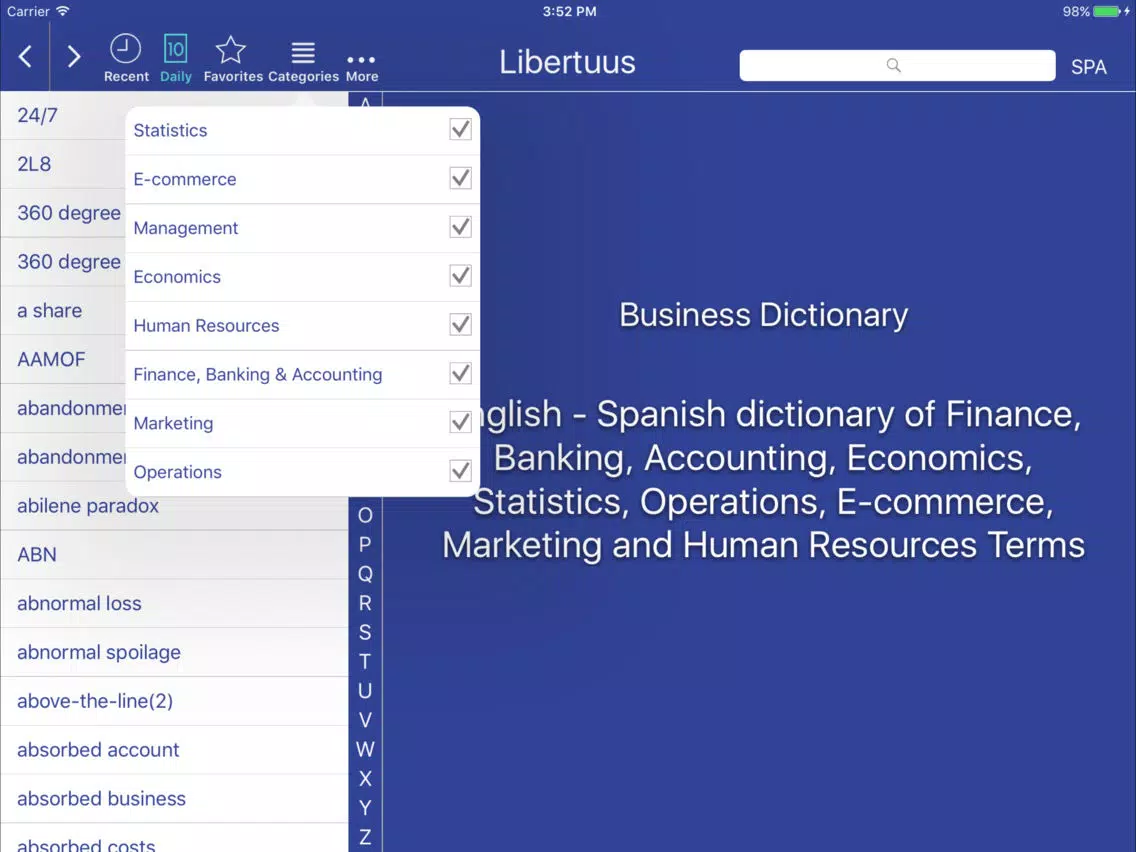This screenshot has width=1136, height=852.
Task: Open the 'abnormal loss' entry
Action: pos(174,604)
